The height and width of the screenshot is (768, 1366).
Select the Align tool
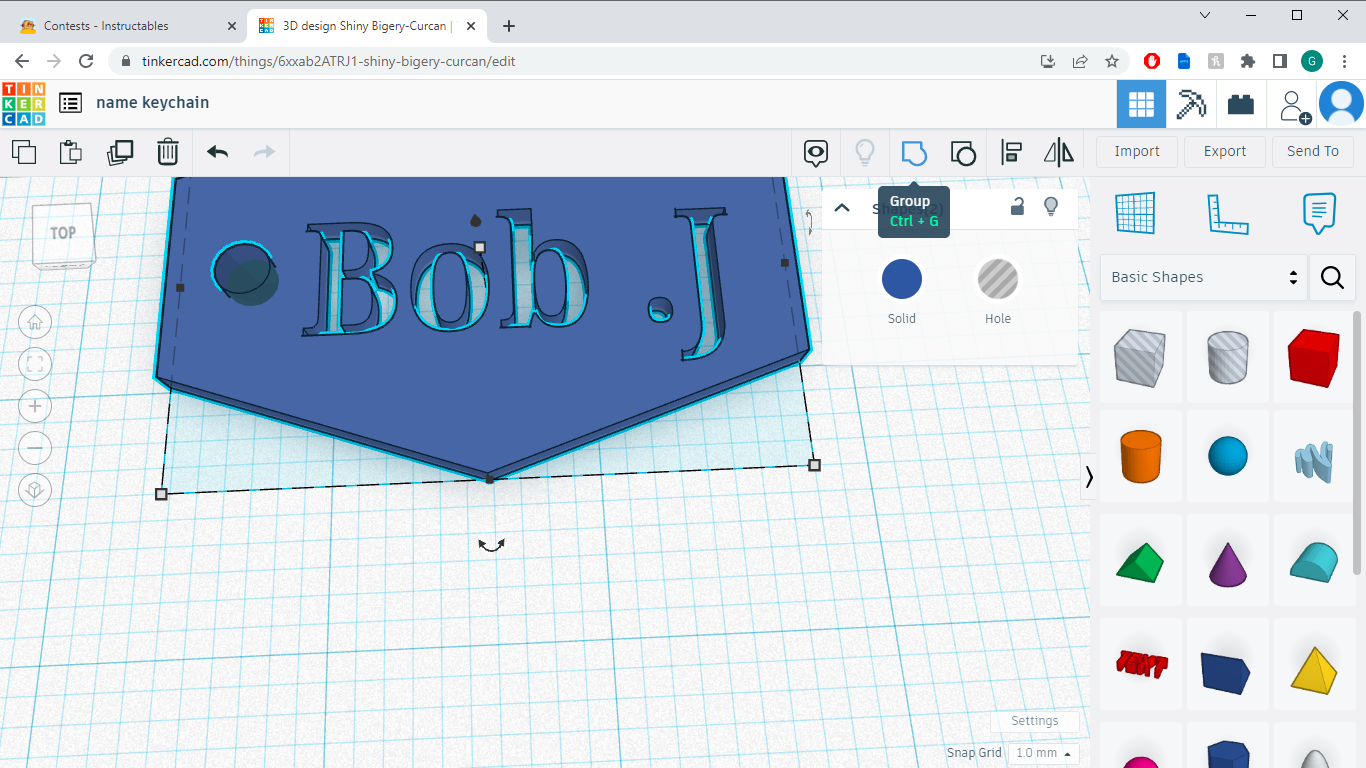(x=1011, y=152)
